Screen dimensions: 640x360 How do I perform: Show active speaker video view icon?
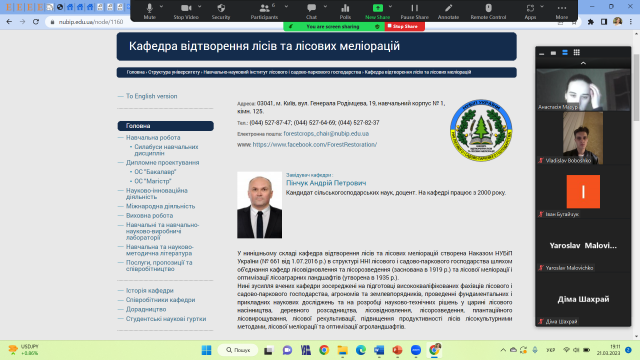553,53
